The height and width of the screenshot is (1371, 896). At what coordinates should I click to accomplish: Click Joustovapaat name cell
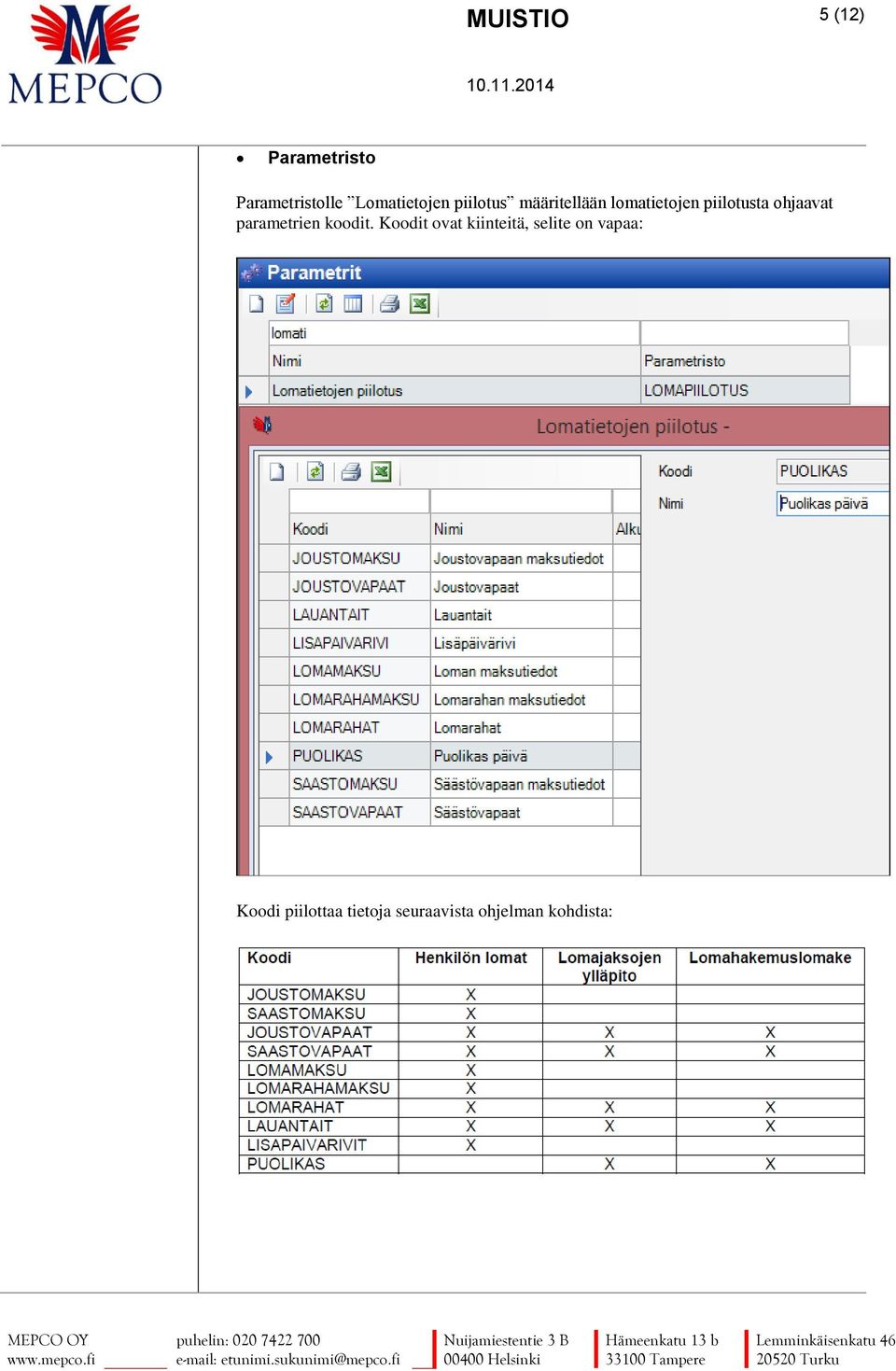tap(521, 587)
